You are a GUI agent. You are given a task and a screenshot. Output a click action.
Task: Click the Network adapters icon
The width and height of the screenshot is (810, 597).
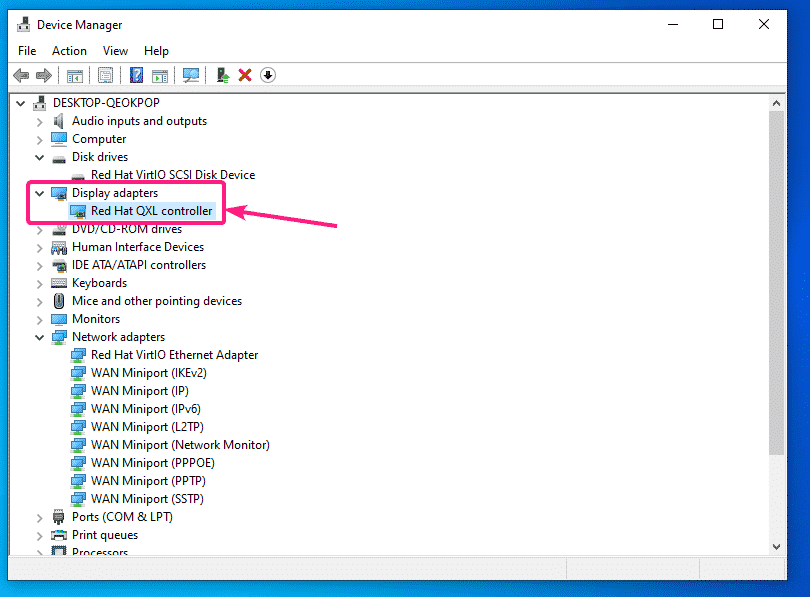[59, 338]
